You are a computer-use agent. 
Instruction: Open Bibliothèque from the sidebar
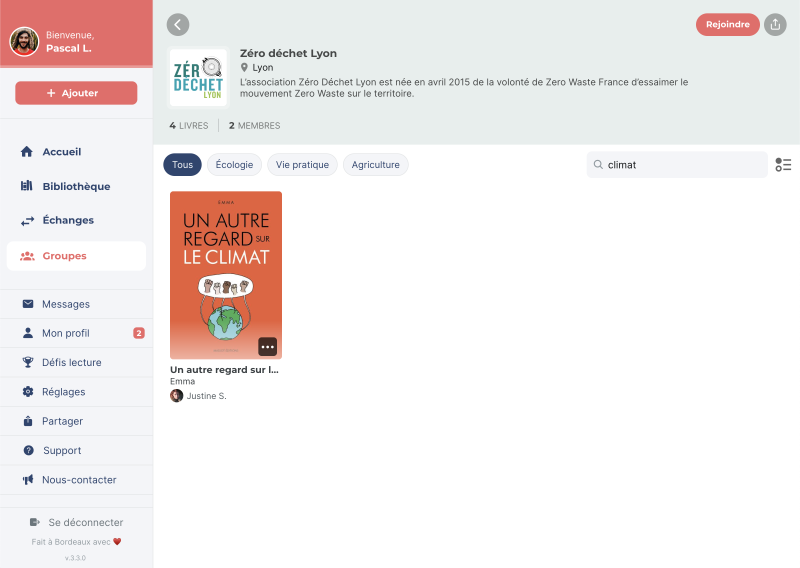(x=76, y=186)
